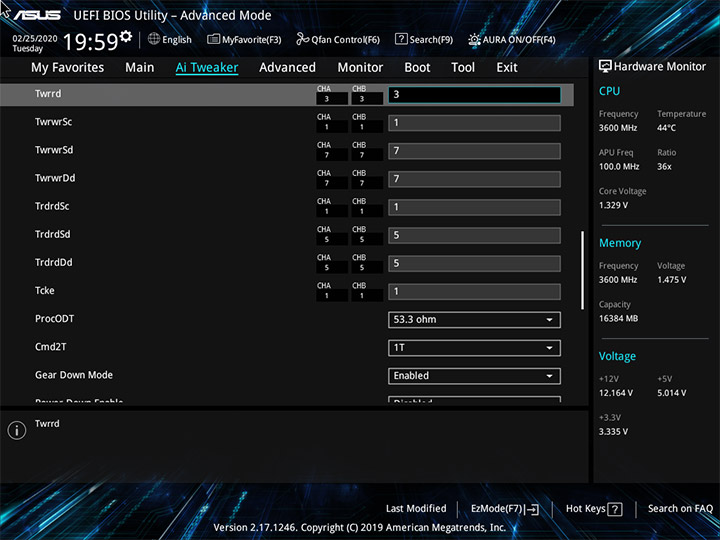Click the Hot Keys question mark icon

click(x=614, y=509)
